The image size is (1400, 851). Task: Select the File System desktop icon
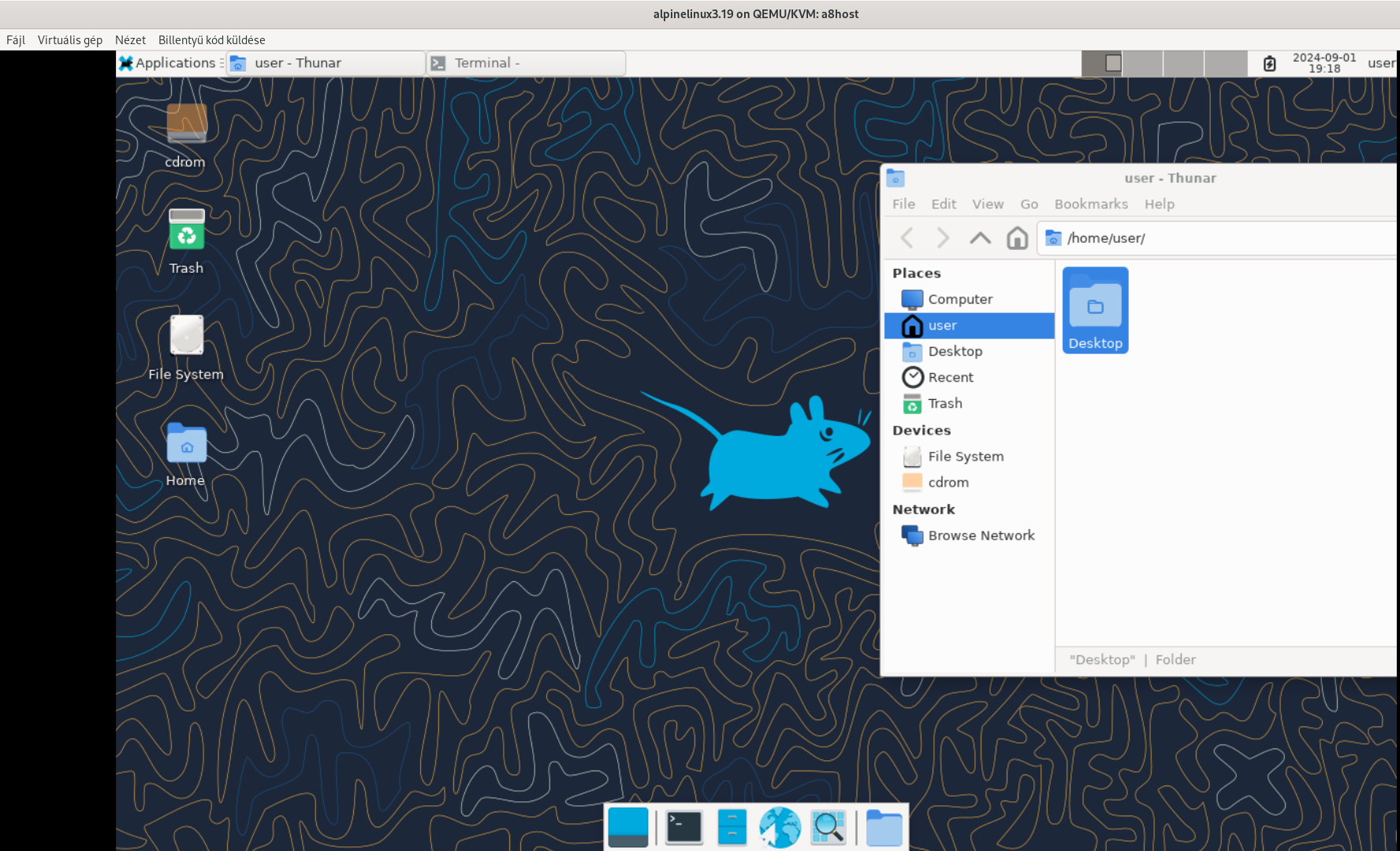pyautogui.click(x=186, y=348)
